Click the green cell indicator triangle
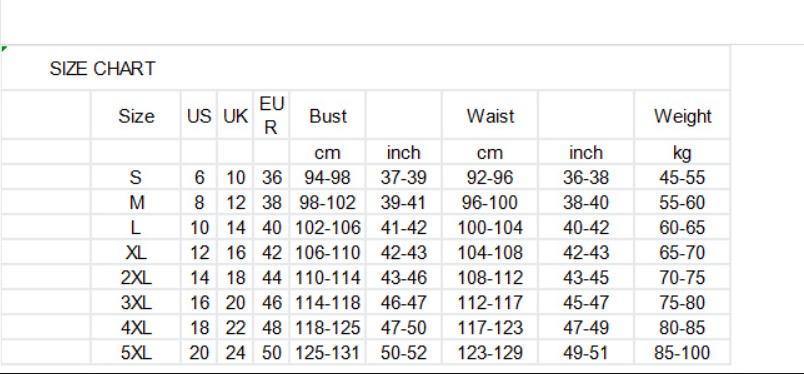This screenshot has width=804, height=374. [x=4, y=48]
